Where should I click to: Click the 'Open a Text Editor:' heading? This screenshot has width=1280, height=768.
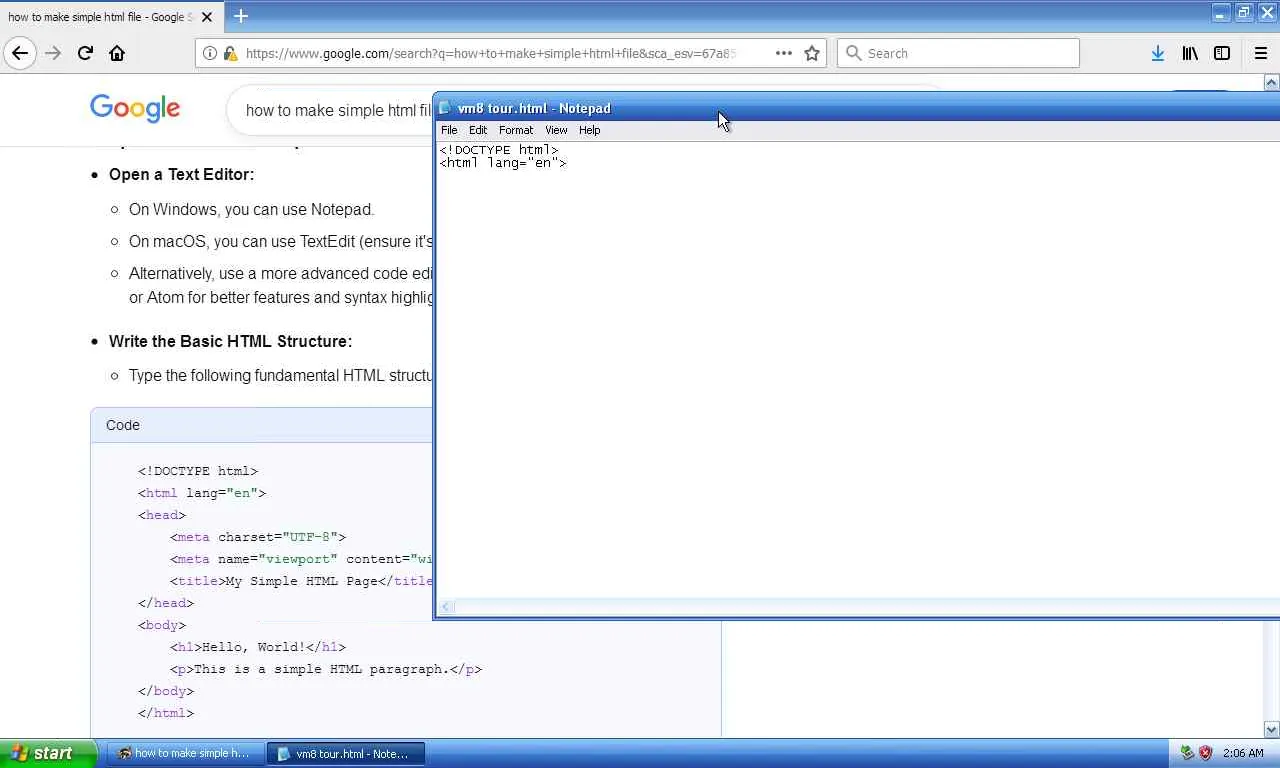tap(181, 174)
